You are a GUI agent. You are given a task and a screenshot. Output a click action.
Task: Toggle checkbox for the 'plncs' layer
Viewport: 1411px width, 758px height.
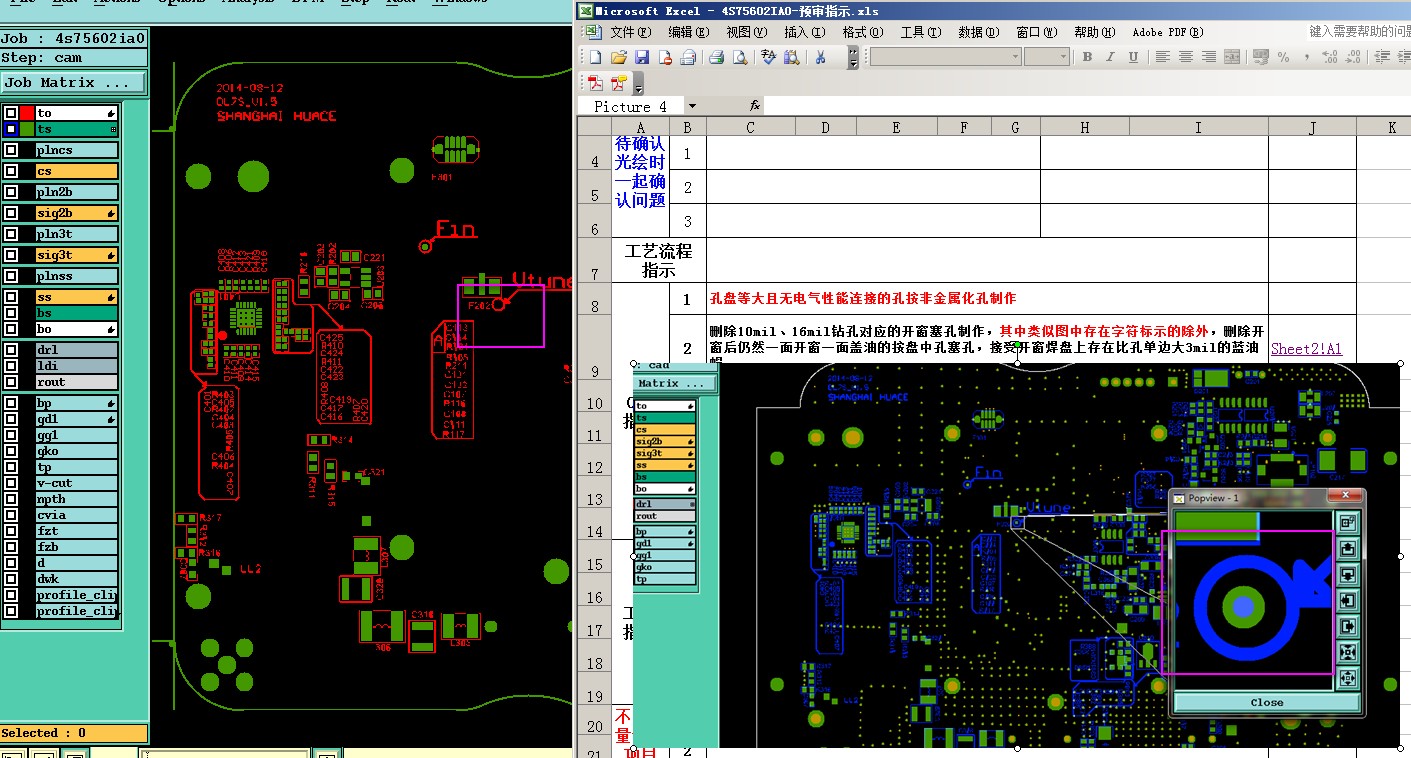[x=10, y=150]
